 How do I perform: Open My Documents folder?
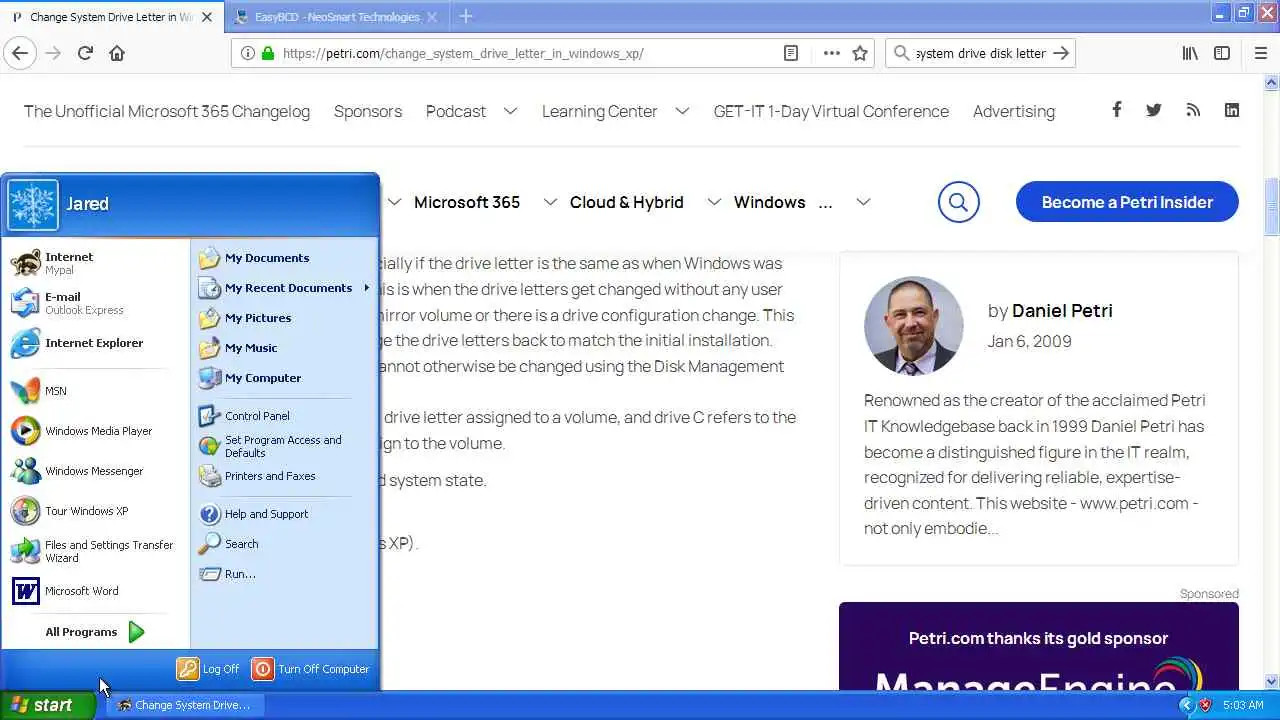[x=284, y=258]
